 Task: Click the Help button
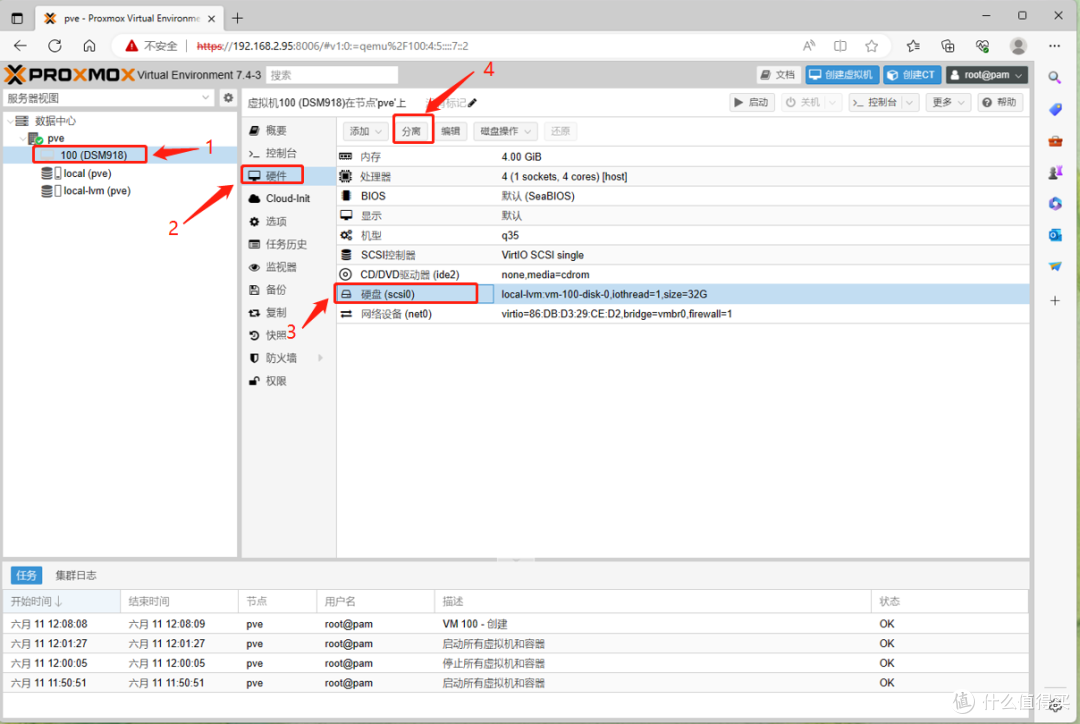click(x=1000, y=102)
